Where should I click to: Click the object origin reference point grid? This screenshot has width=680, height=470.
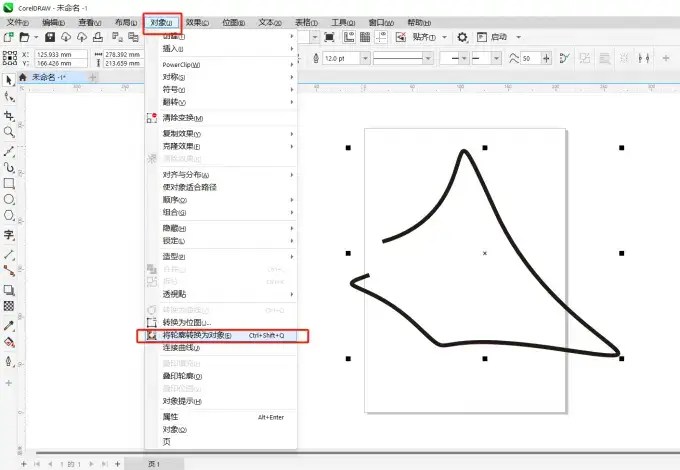[10, 58]
